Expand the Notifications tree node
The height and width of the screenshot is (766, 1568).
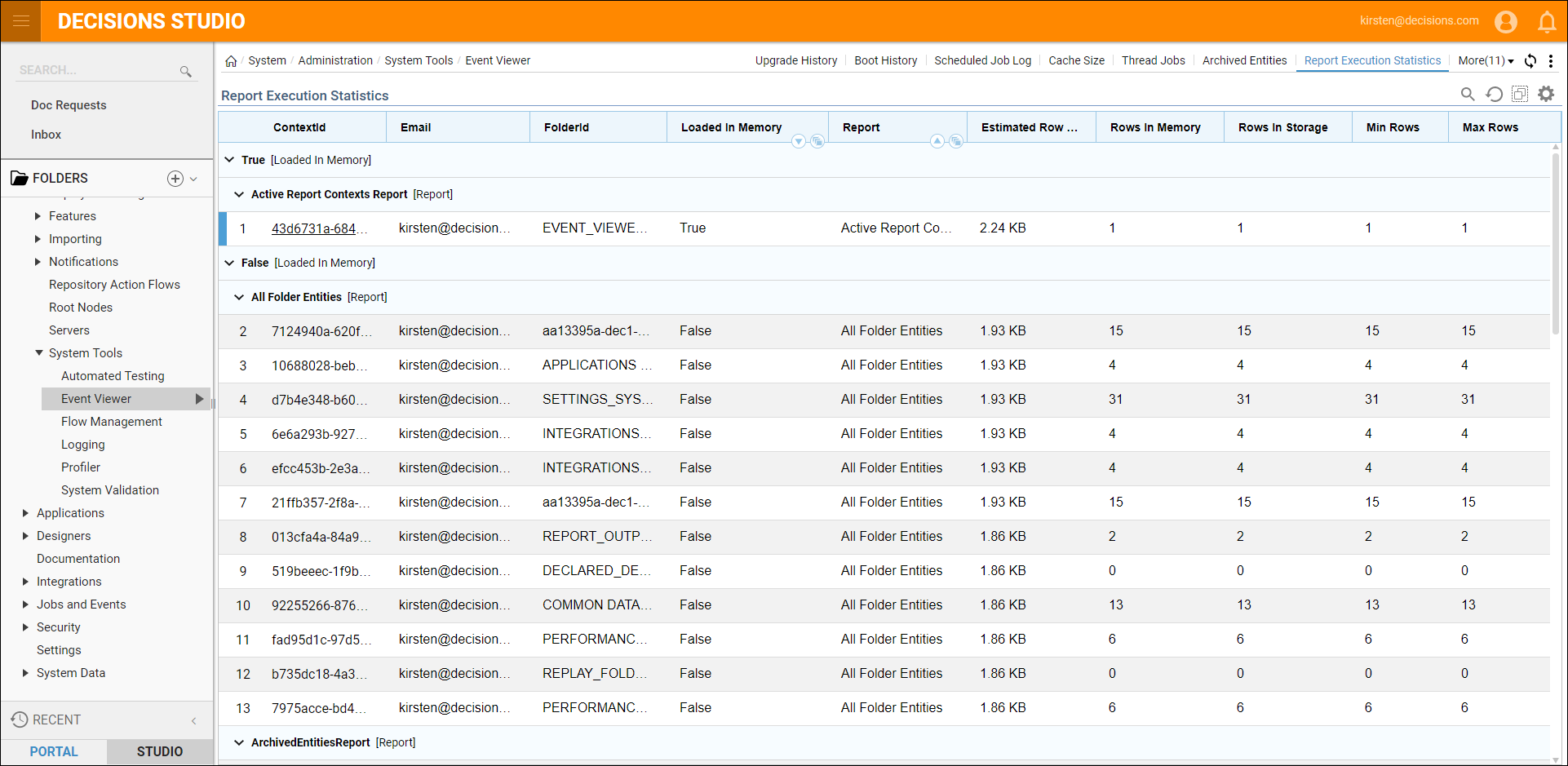coord(38,262)
